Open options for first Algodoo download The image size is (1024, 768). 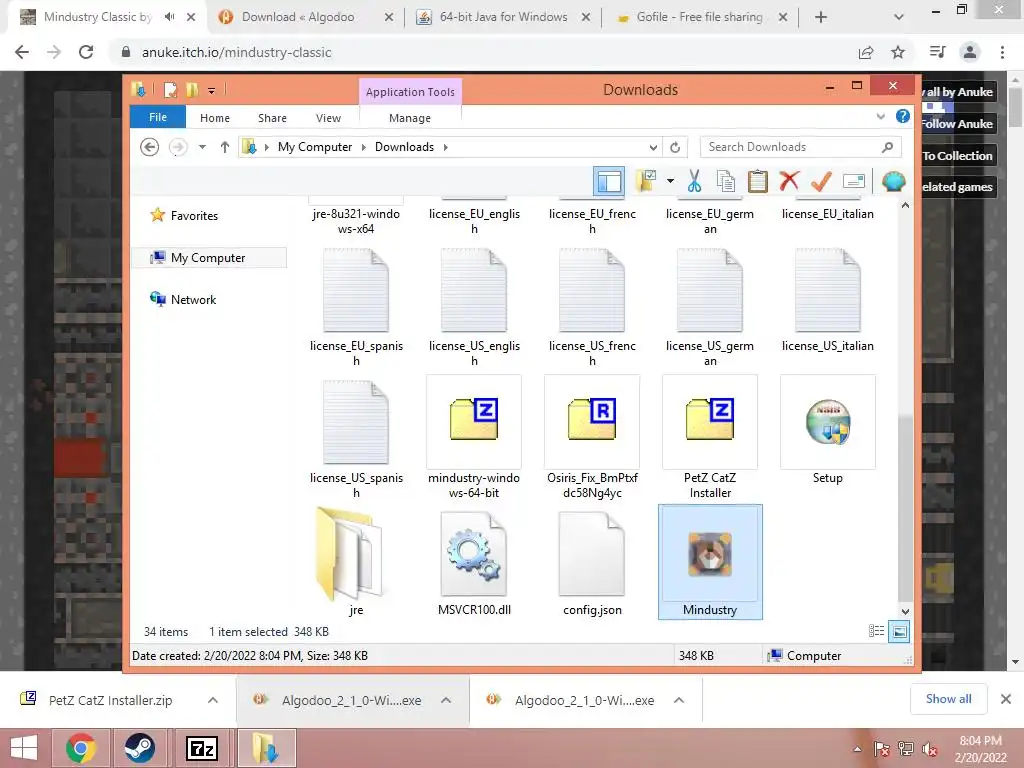446,700
